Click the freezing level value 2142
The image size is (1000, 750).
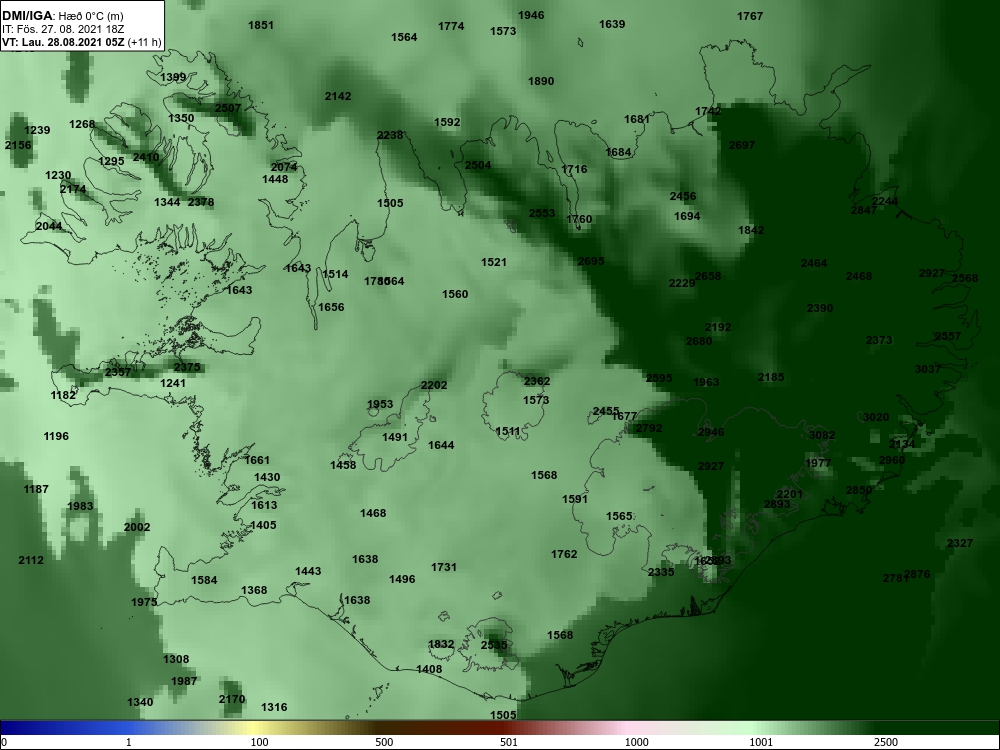coord(338,96)
